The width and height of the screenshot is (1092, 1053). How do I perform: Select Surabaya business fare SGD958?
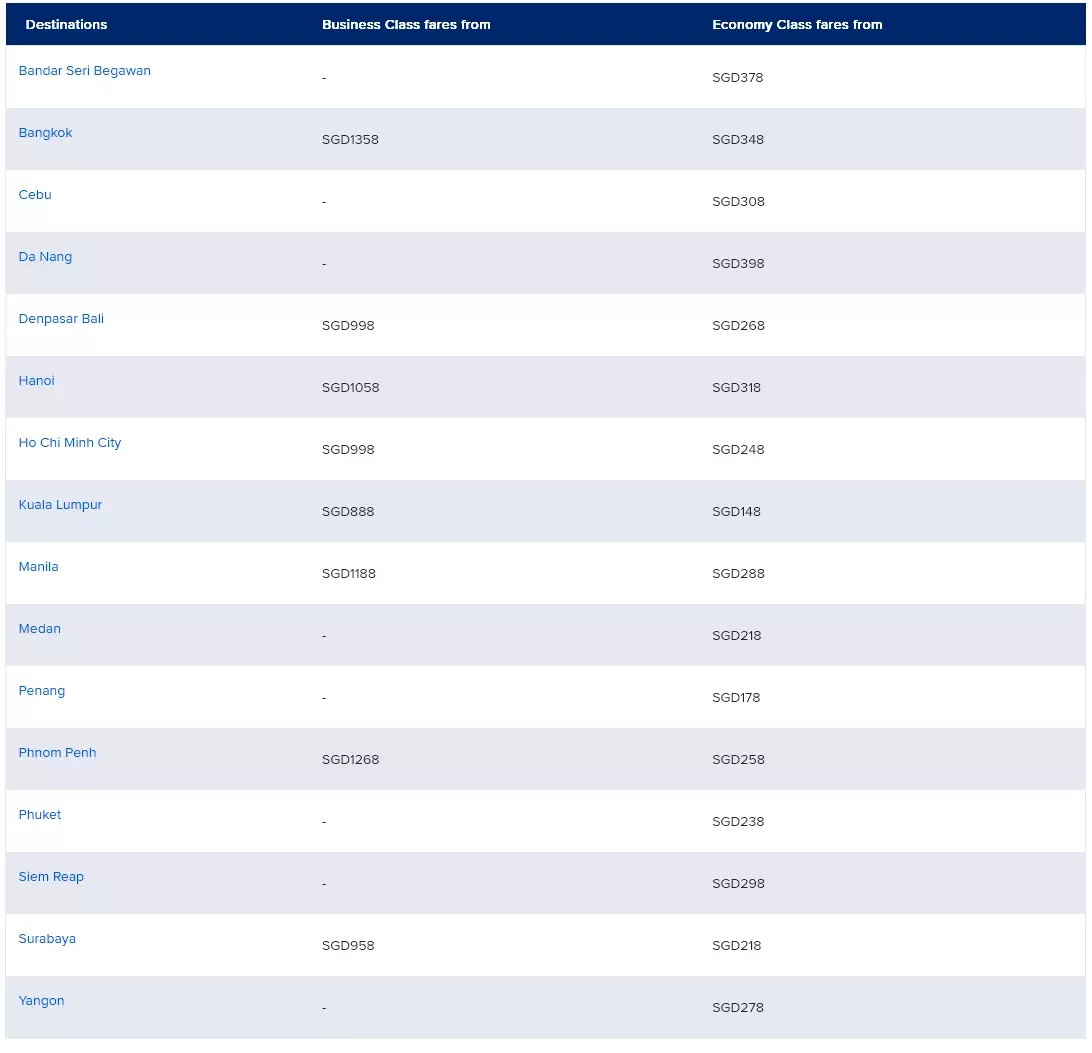[x=348, y=945]
